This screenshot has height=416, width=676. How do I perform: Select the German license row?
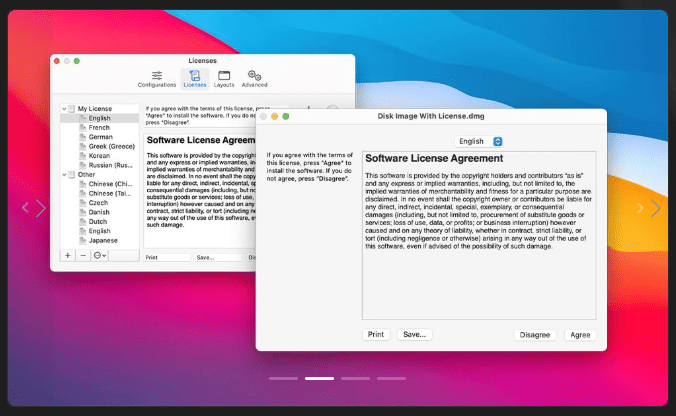pyautogui.click(x=100, y=137)
